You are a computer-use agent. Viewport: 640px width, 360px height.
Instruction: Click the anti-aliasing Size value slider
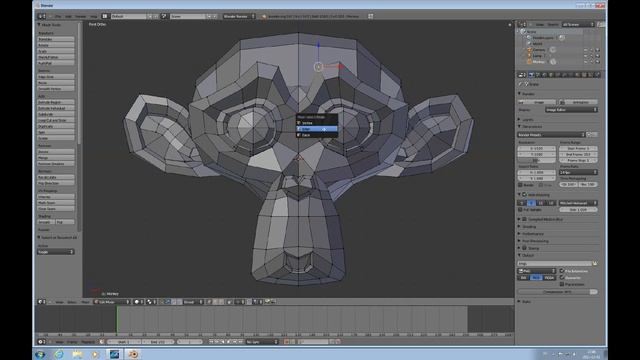[x=578, y=210]
